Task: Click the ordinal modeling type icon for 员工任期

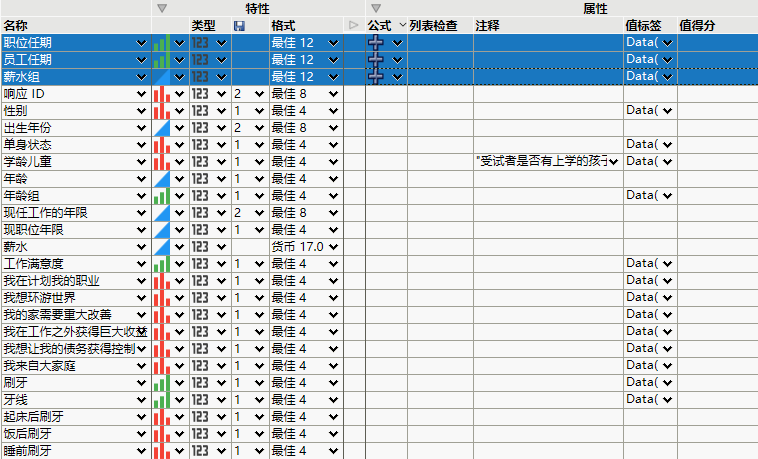Action: [x=162, y=60]
